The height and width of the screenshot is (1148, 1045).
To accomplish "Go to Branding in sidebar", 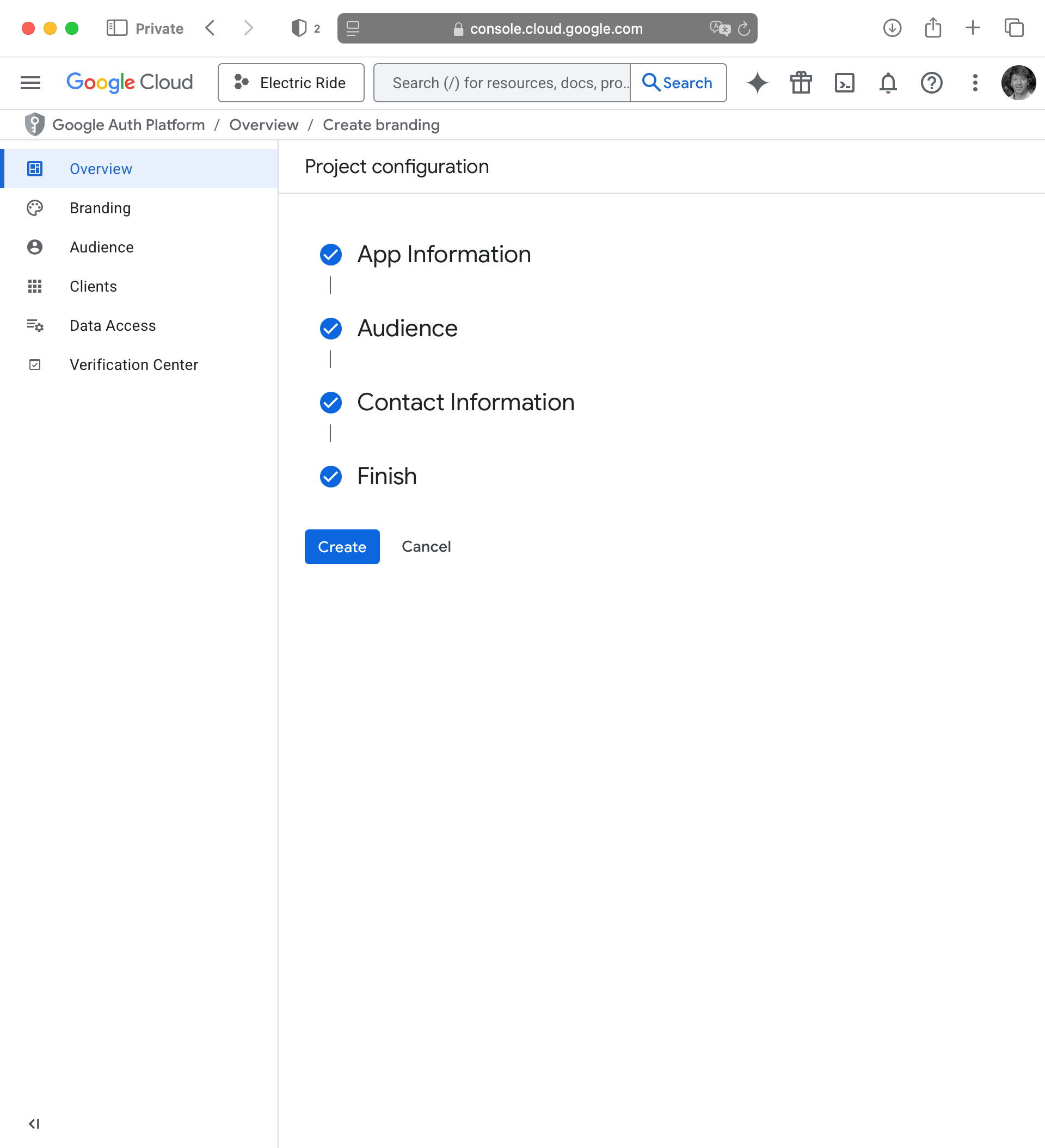I will coord(100,208).
